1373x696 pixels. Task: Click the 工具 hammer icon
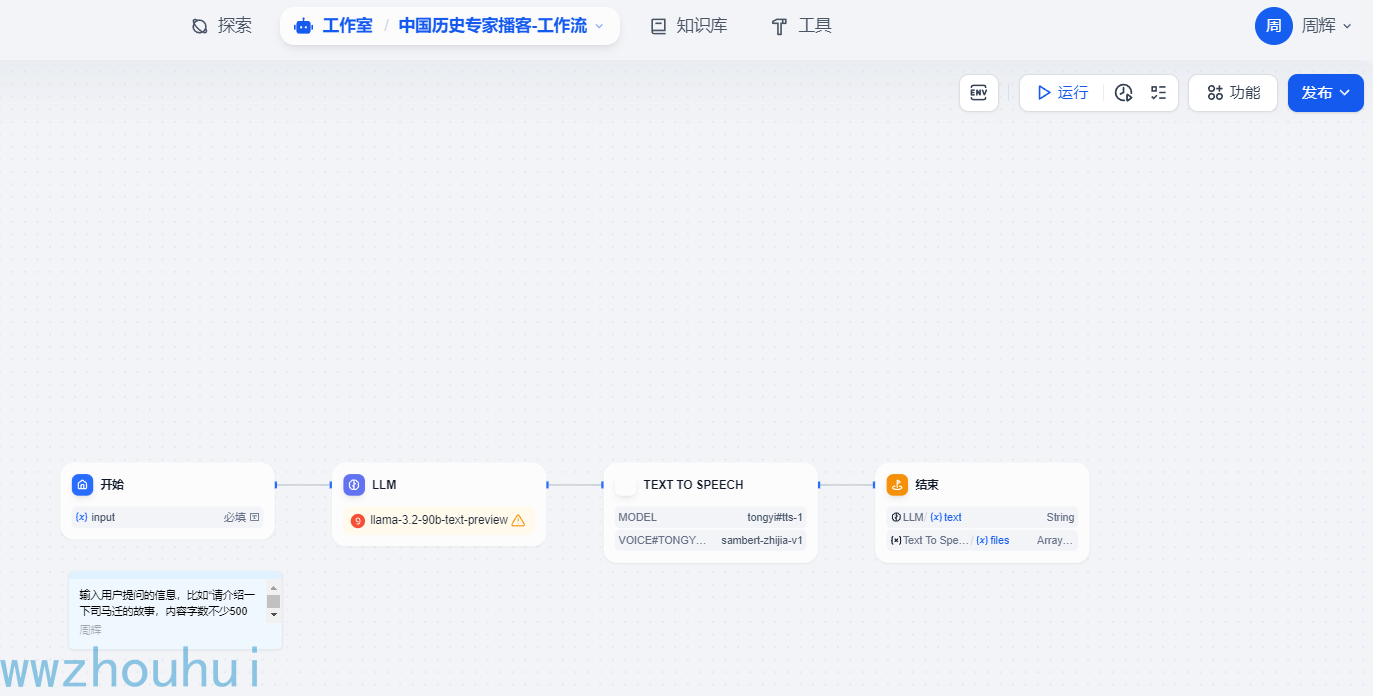tap(780, 27)
